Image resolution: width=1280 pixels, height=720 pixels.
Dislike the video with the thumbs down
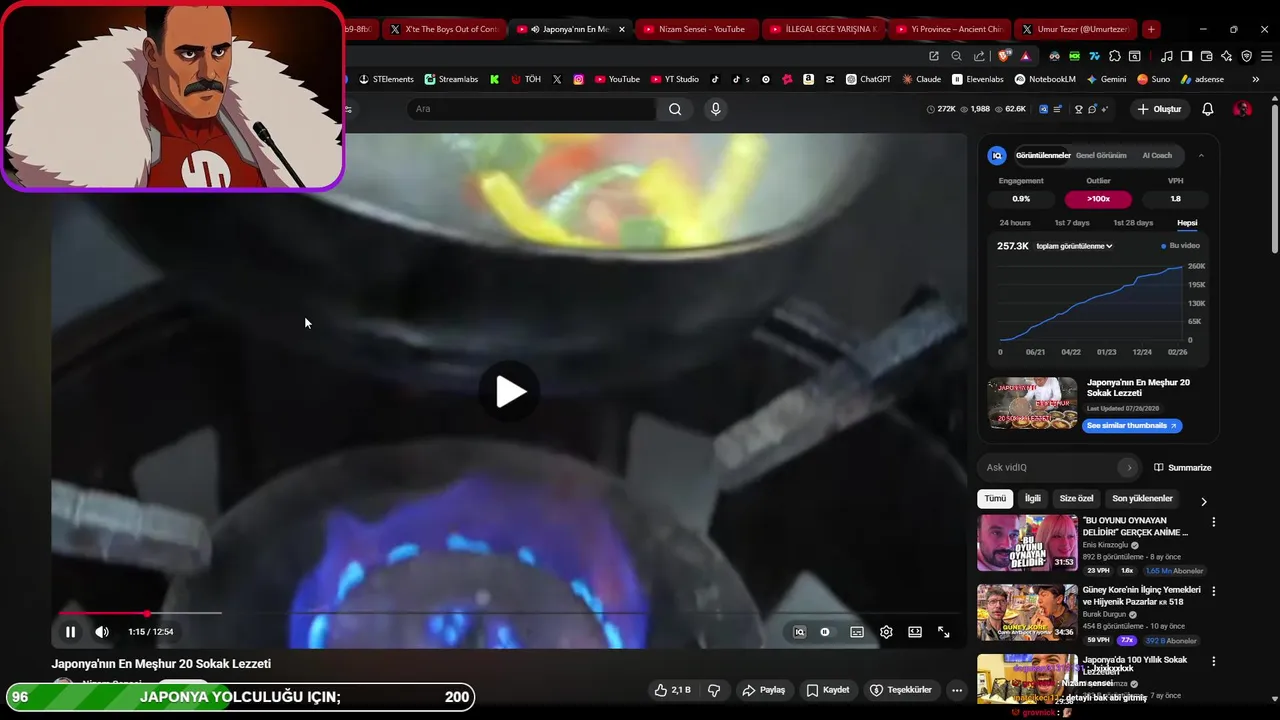point(714,690)
